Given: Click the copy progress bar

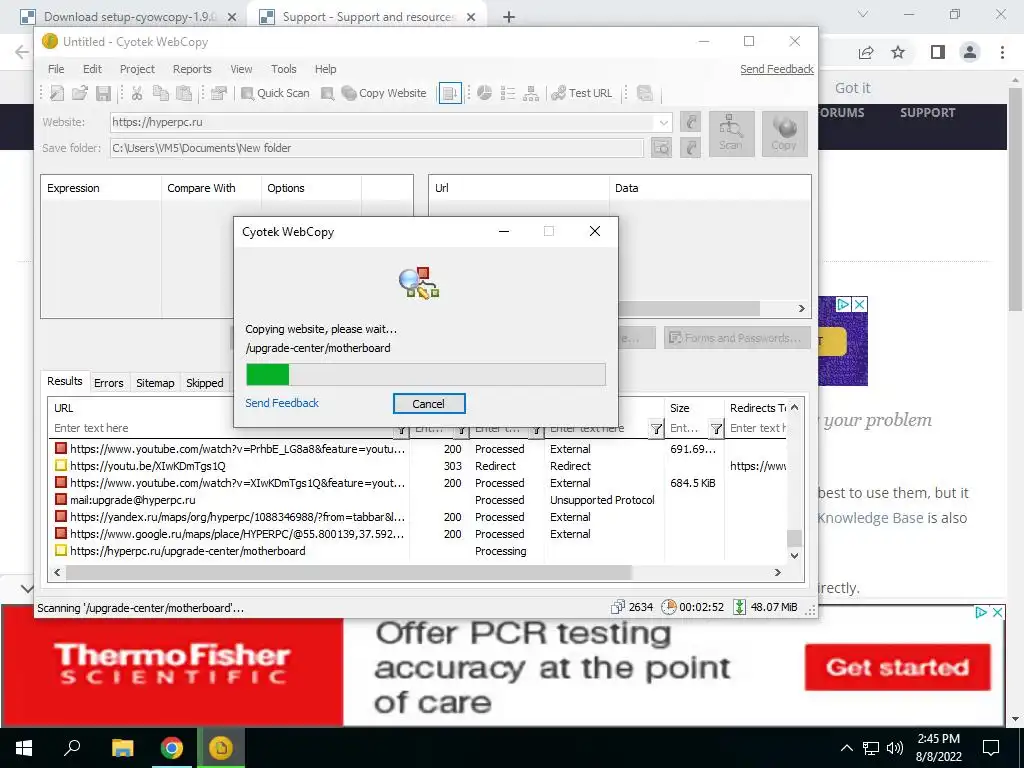Looking at the screenshot, I should (426, 375).
